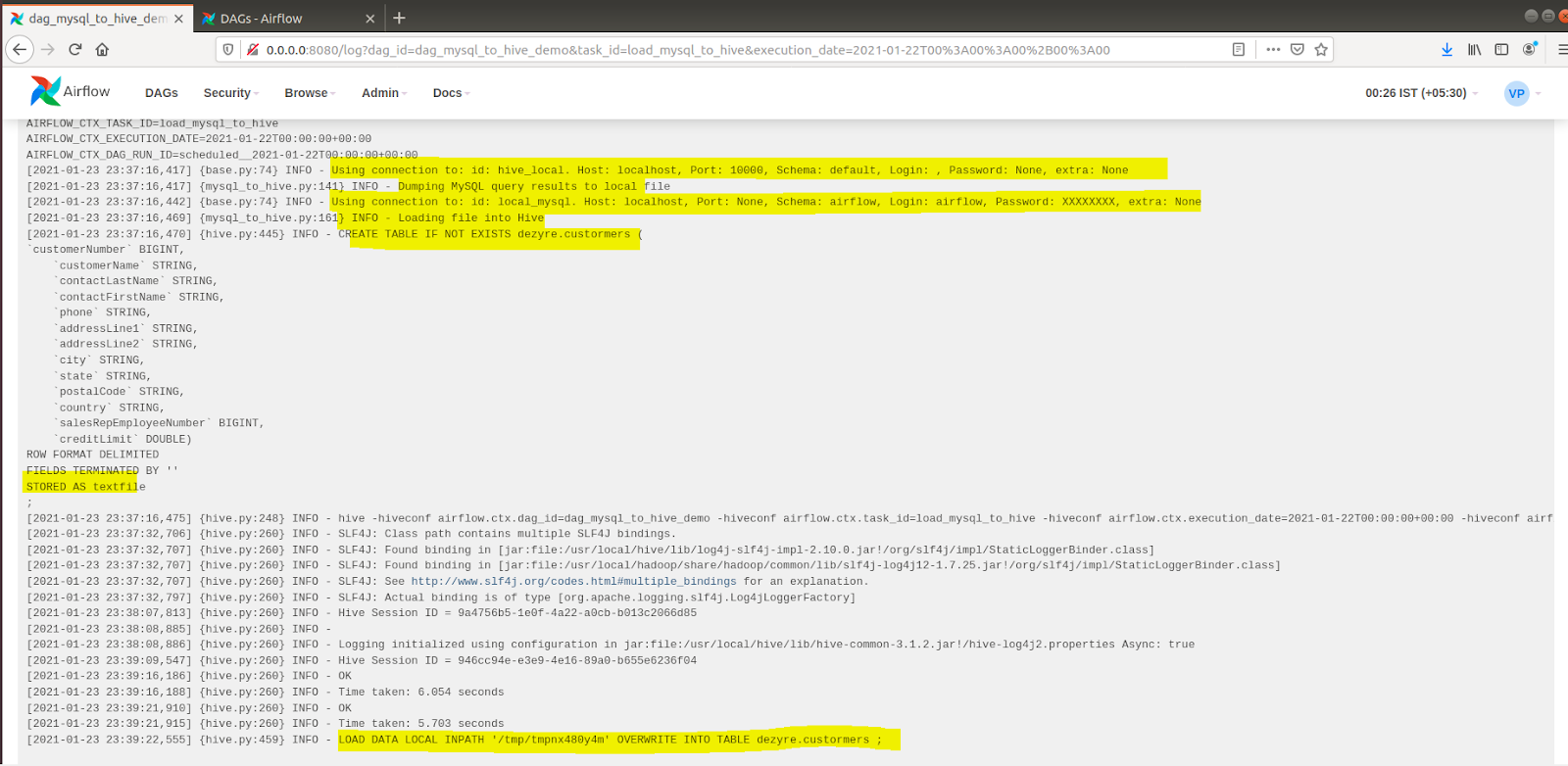The height and width of the screenshot is (766, 1568).
Task: Click the back navigation arrow
Action: click(20, 49)
